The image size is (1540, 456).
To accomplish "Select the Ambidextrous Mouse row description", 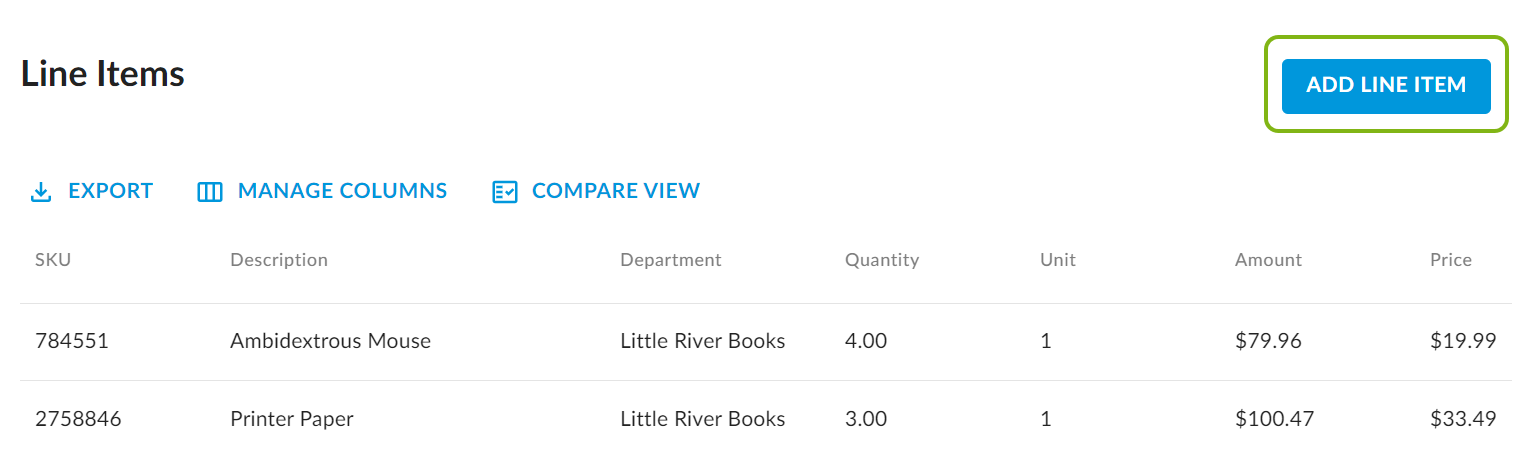I will click(x=330, y=341).
